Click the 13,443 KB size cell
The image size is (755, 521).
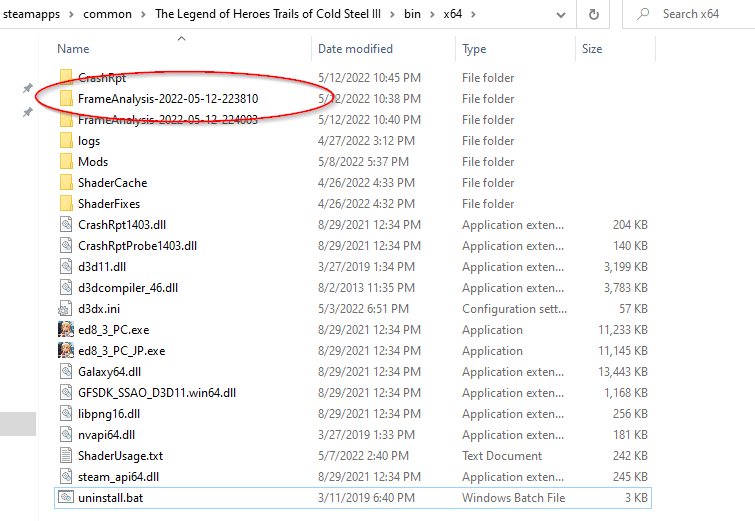point(623,372)
